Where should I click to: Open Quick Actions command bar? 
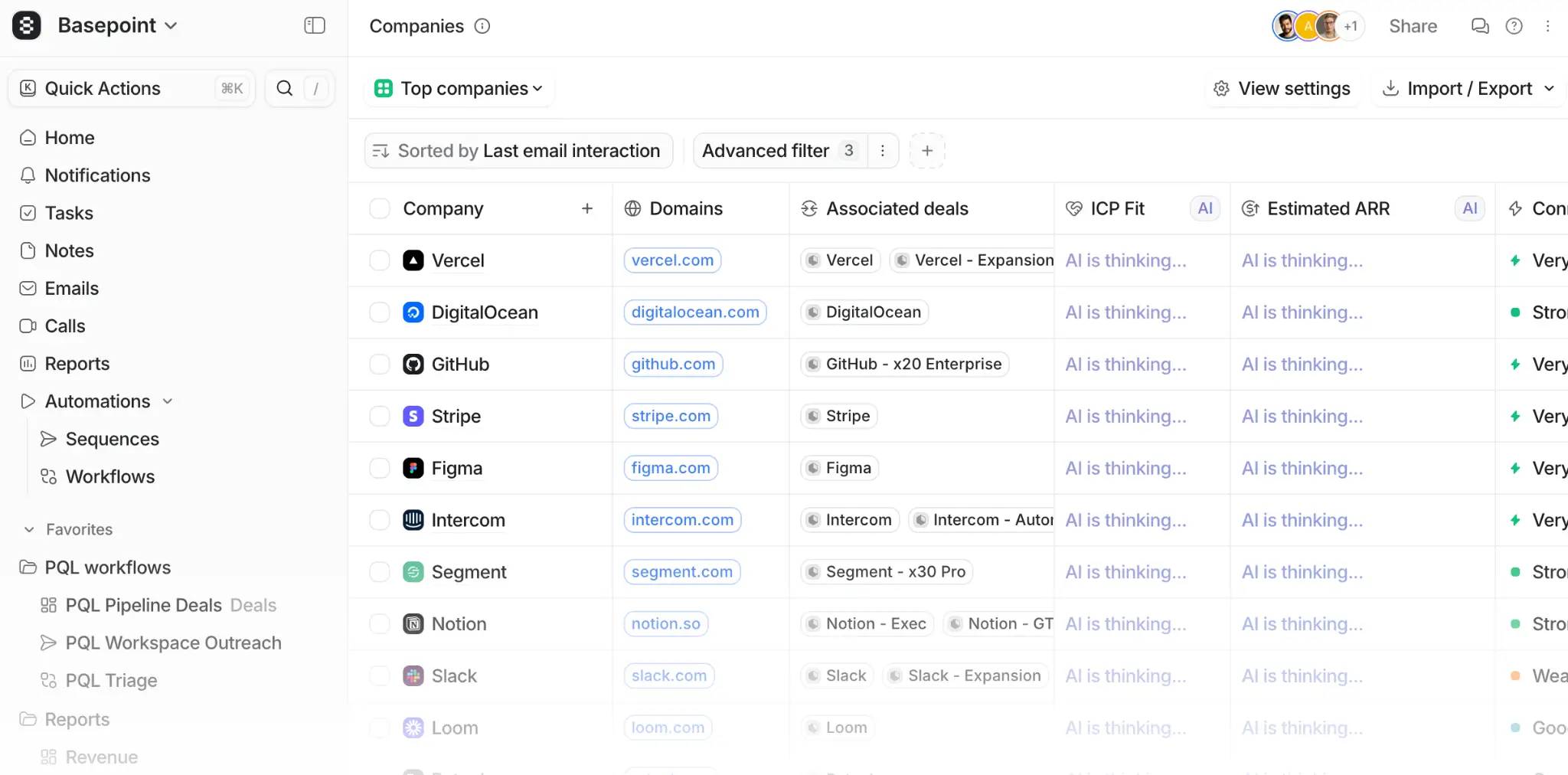(132, 88)
